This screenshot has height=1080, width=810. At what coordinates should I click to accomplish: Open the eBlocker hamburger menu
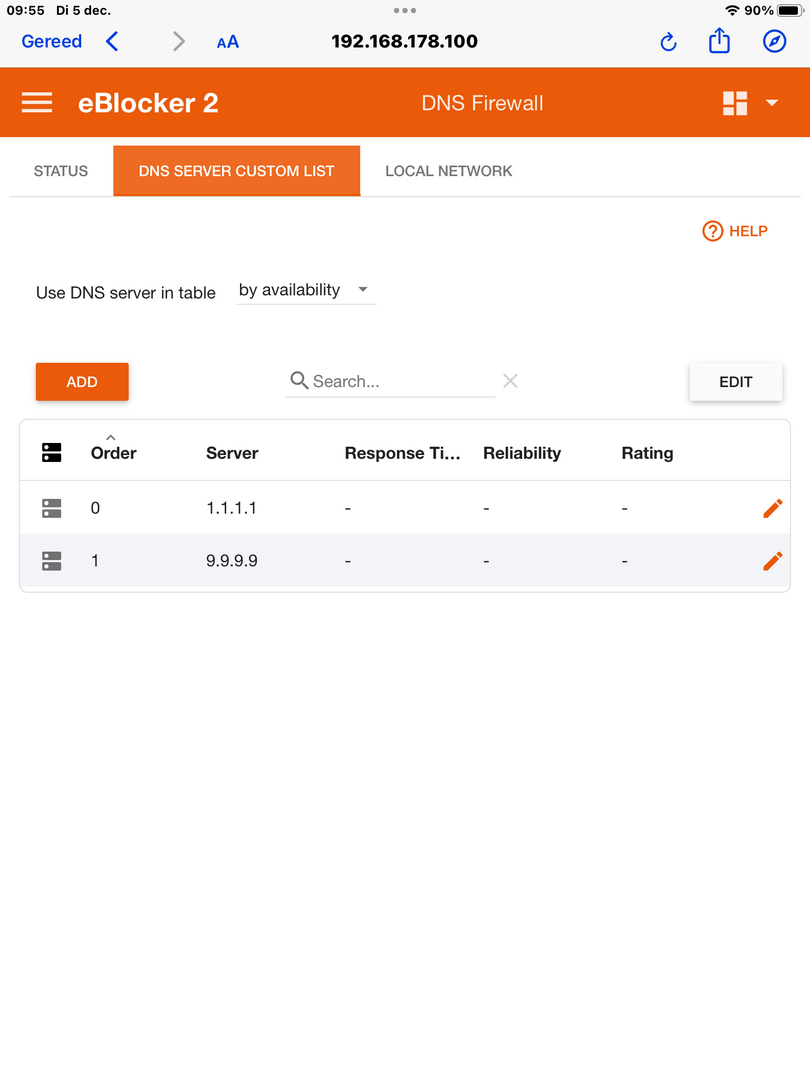[x=37, y=103]
